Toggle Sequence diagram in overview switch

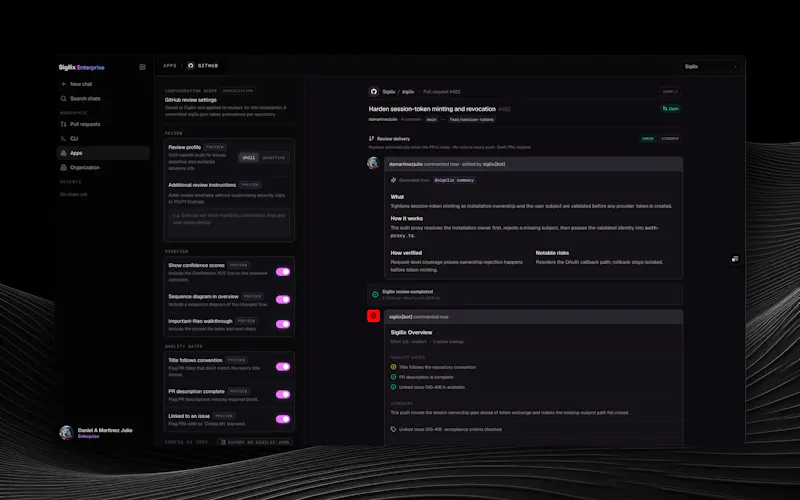click(x=283, y=299)
